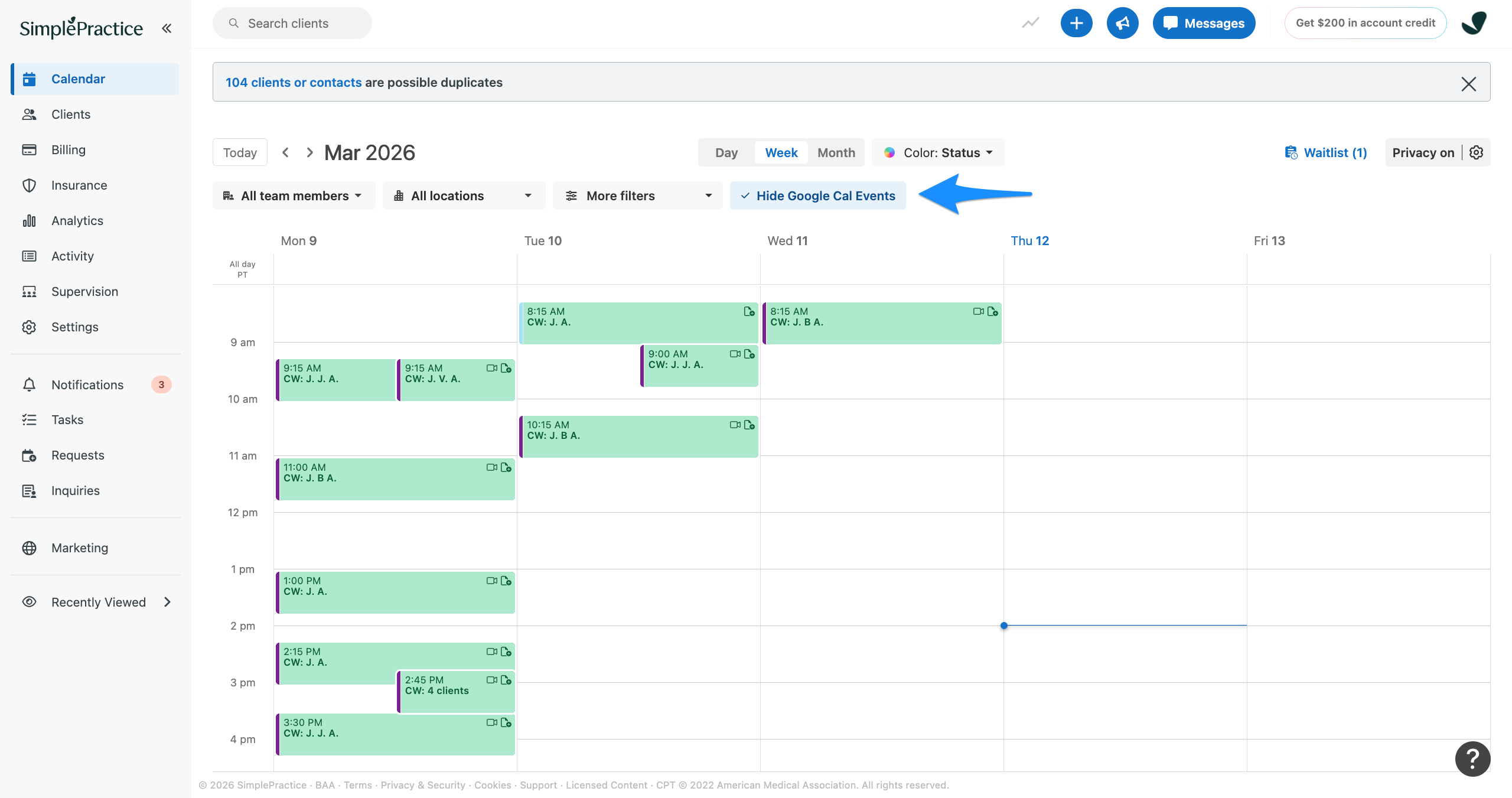Open the BAA footer link
The width and height of the screenshot is (1512, 798).
325,785
